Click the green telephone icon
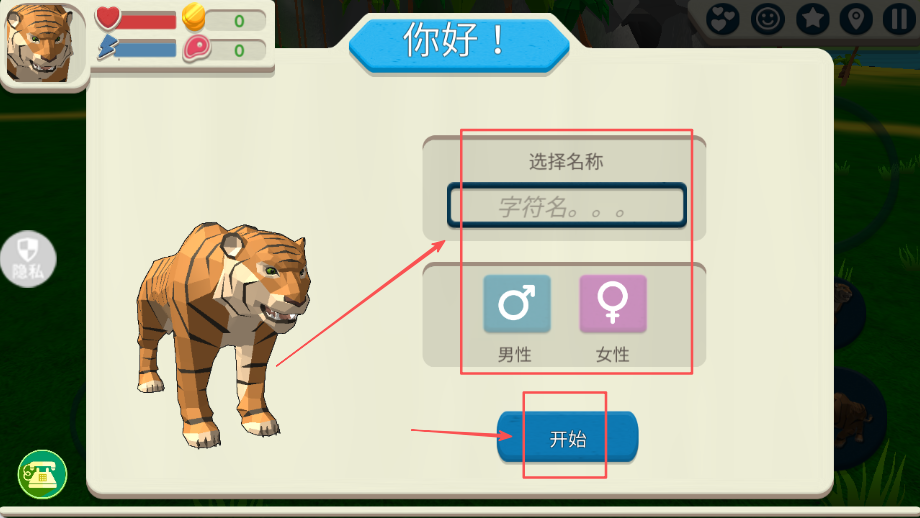 click(42, 474)
